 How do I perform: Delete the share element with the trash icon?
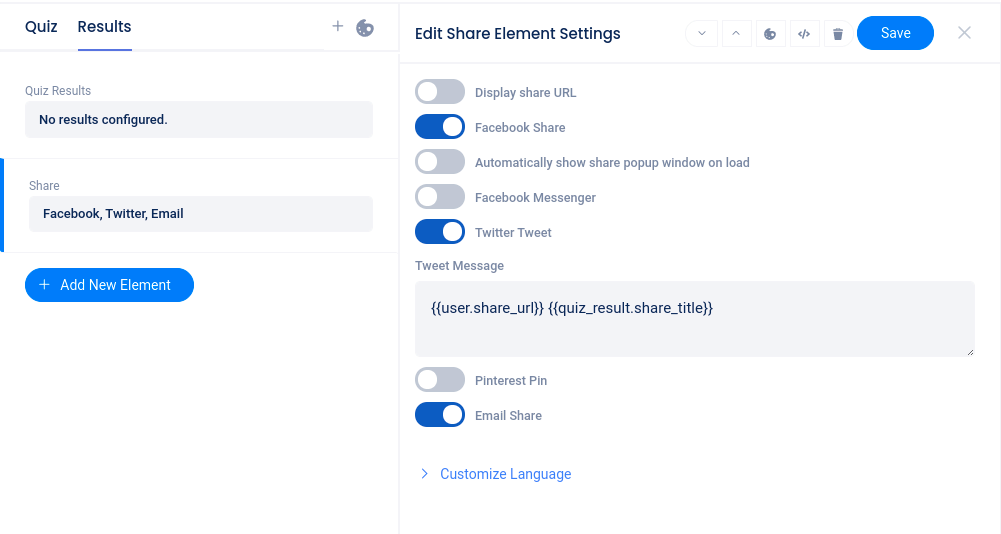tap(838, 33)
